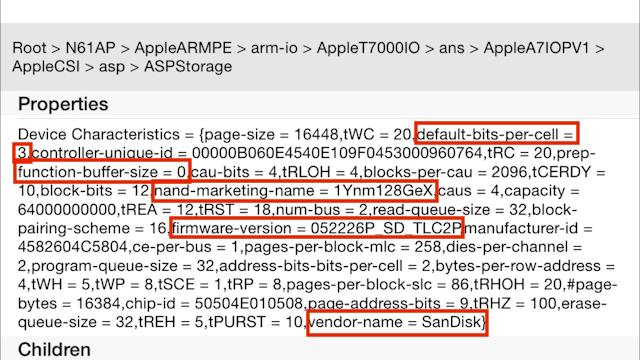Click the Properties section header

tap(63, 104)
